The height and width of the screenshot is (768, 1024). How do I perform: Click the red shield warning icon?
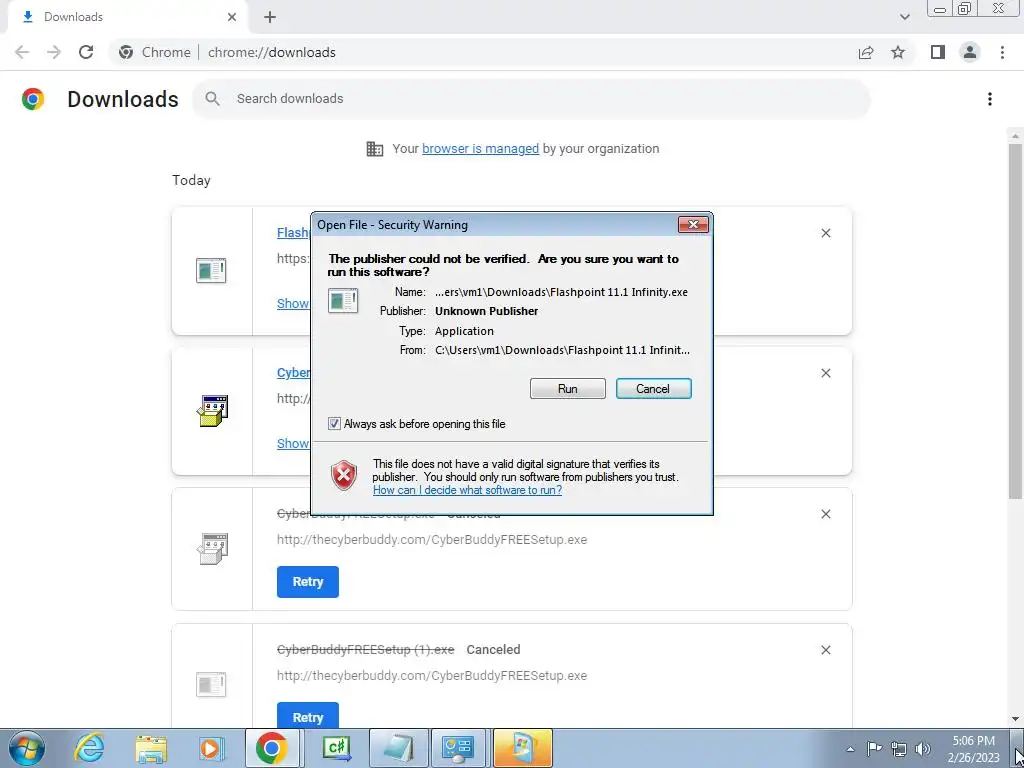point(344,475)
